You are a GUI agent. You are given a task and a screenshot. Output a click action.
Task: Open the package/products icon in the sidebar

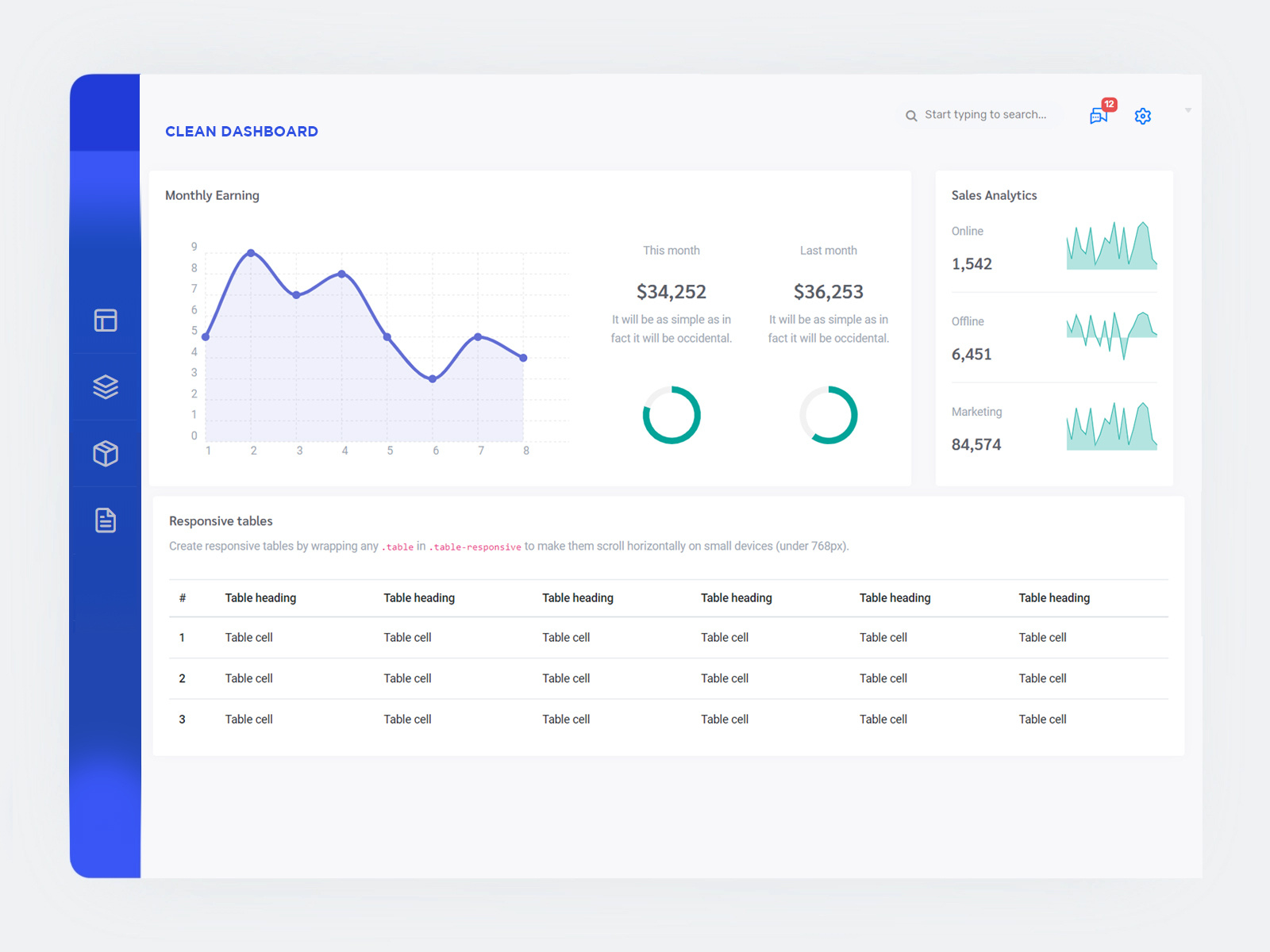tap(105, 454)
